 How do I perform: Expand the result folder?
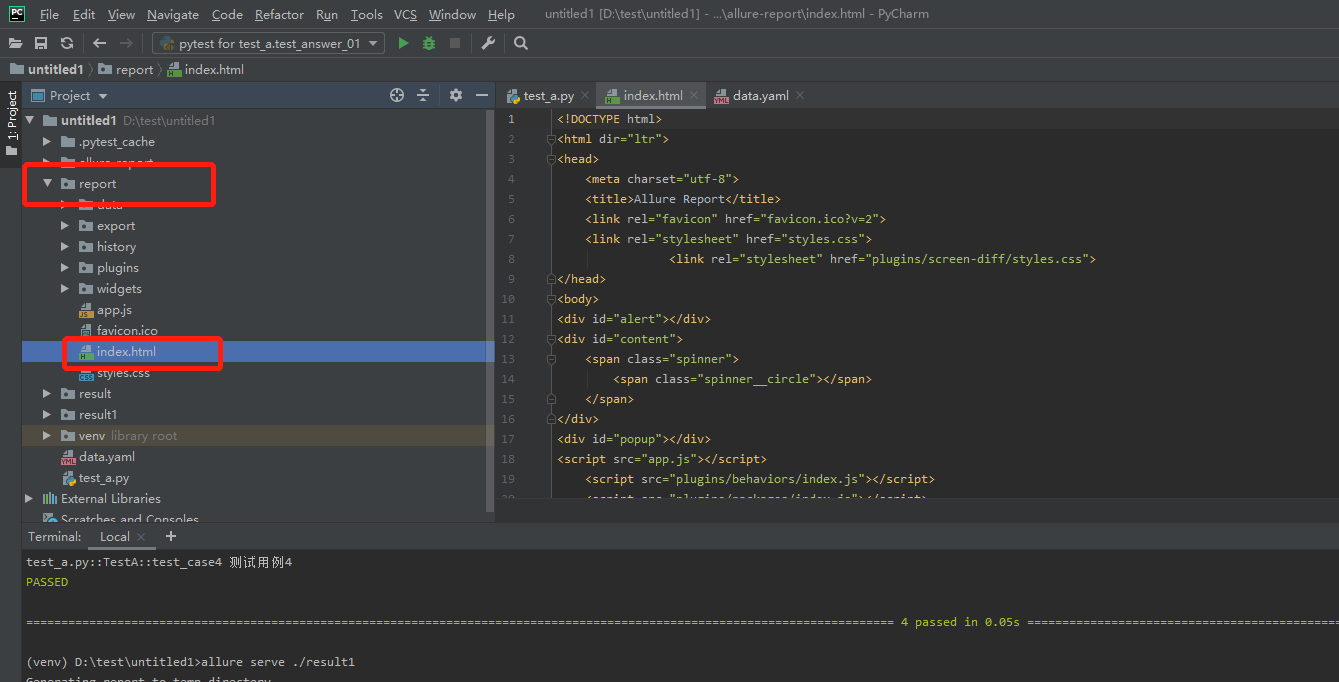click(x=47, y=394)
